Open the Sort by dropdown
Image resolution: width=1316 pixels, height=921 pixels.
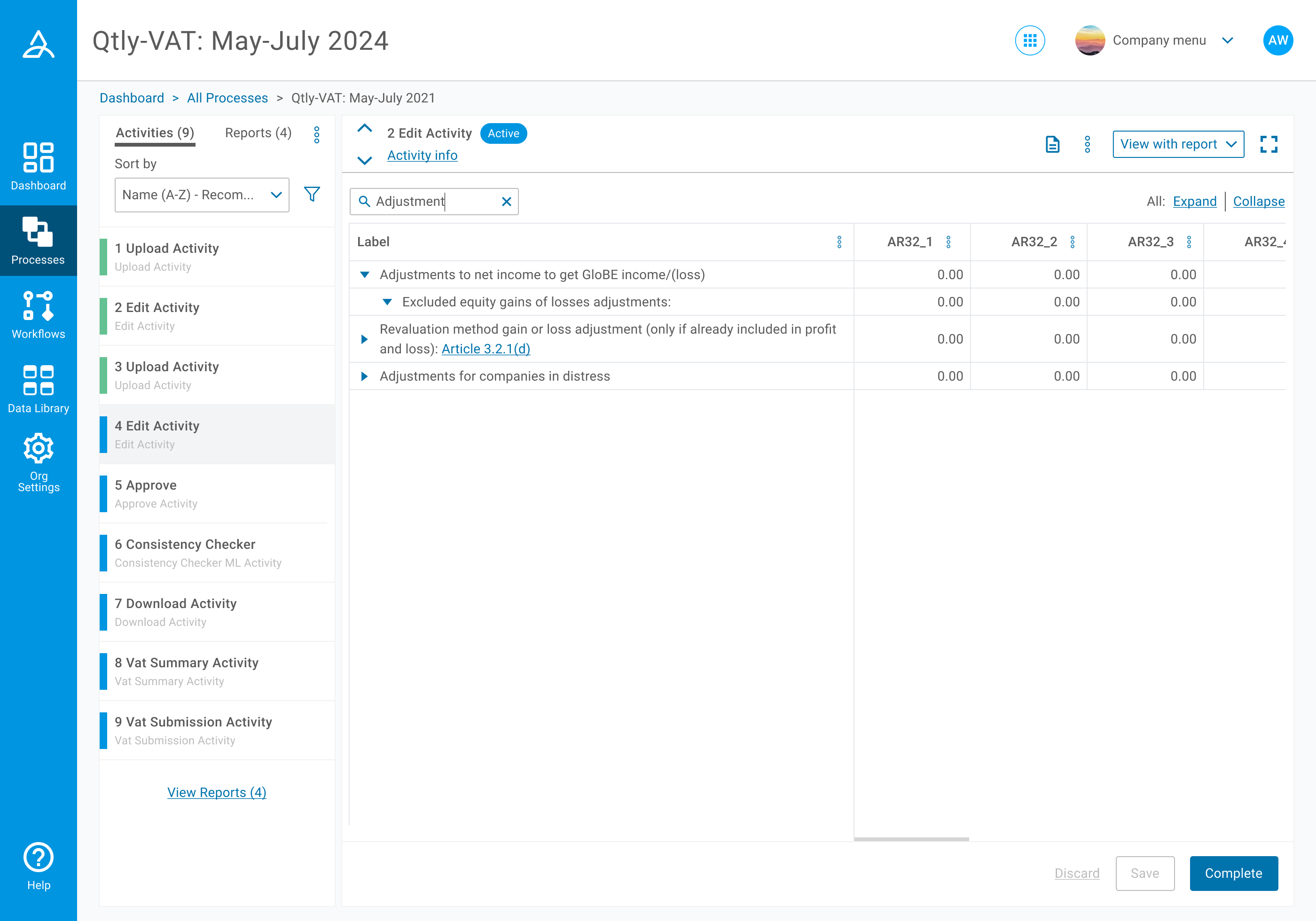pos(202,195)
